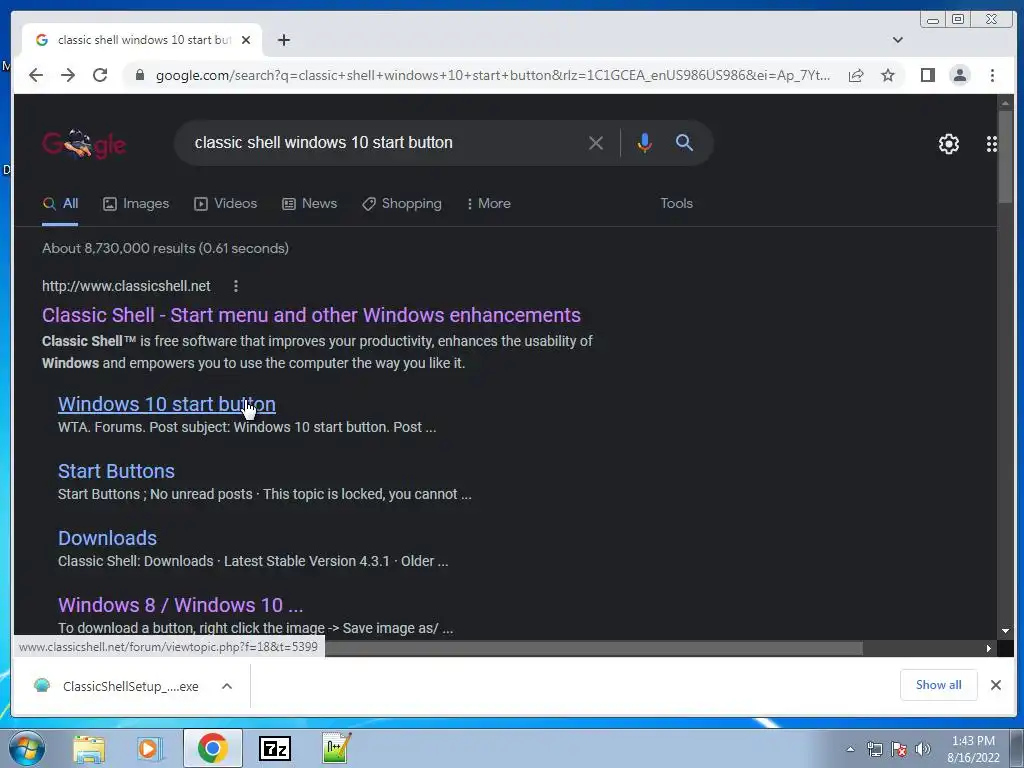The height and width of the screenshot is (768, 1024).
Task: Open the Windows 8 / Windows 10 link
Action: click(180, 605)
